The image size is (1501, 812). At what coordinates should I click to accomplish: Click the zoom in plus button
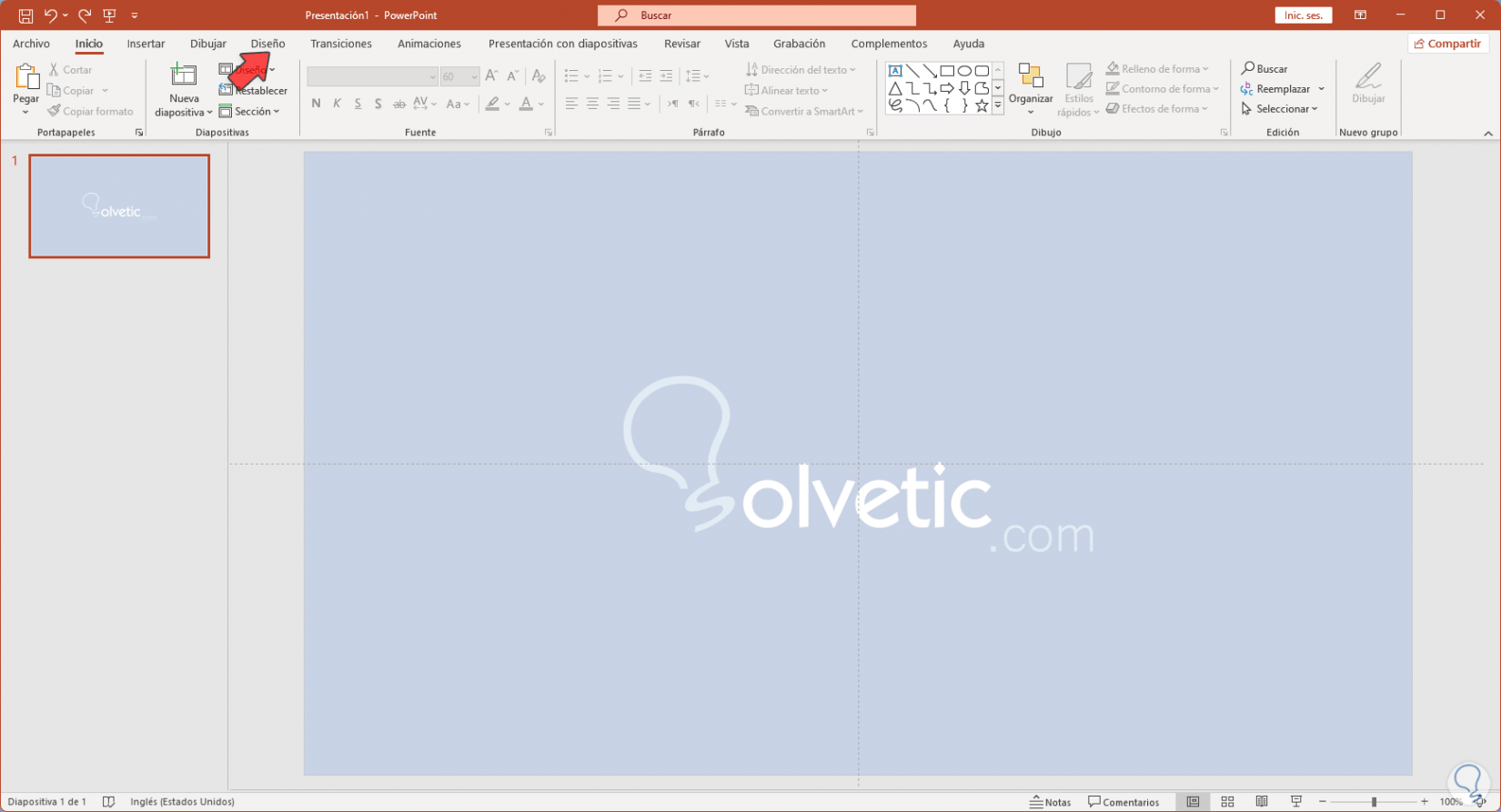point(1425,802)
